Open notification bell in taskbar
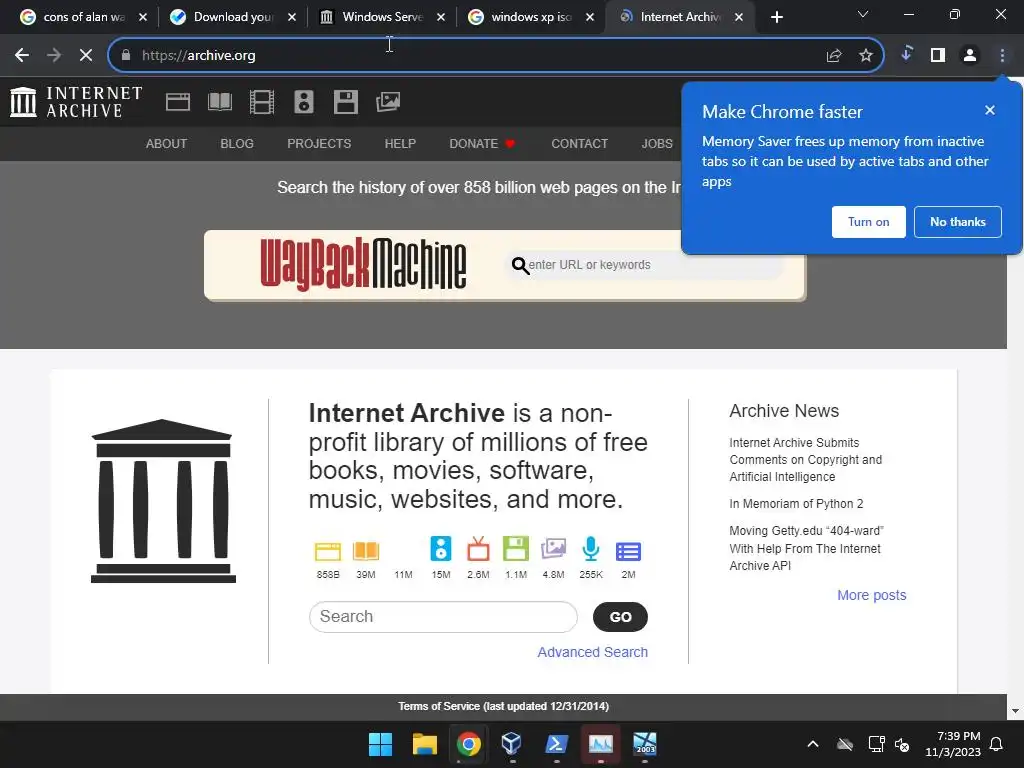 (x=997, y=744)
